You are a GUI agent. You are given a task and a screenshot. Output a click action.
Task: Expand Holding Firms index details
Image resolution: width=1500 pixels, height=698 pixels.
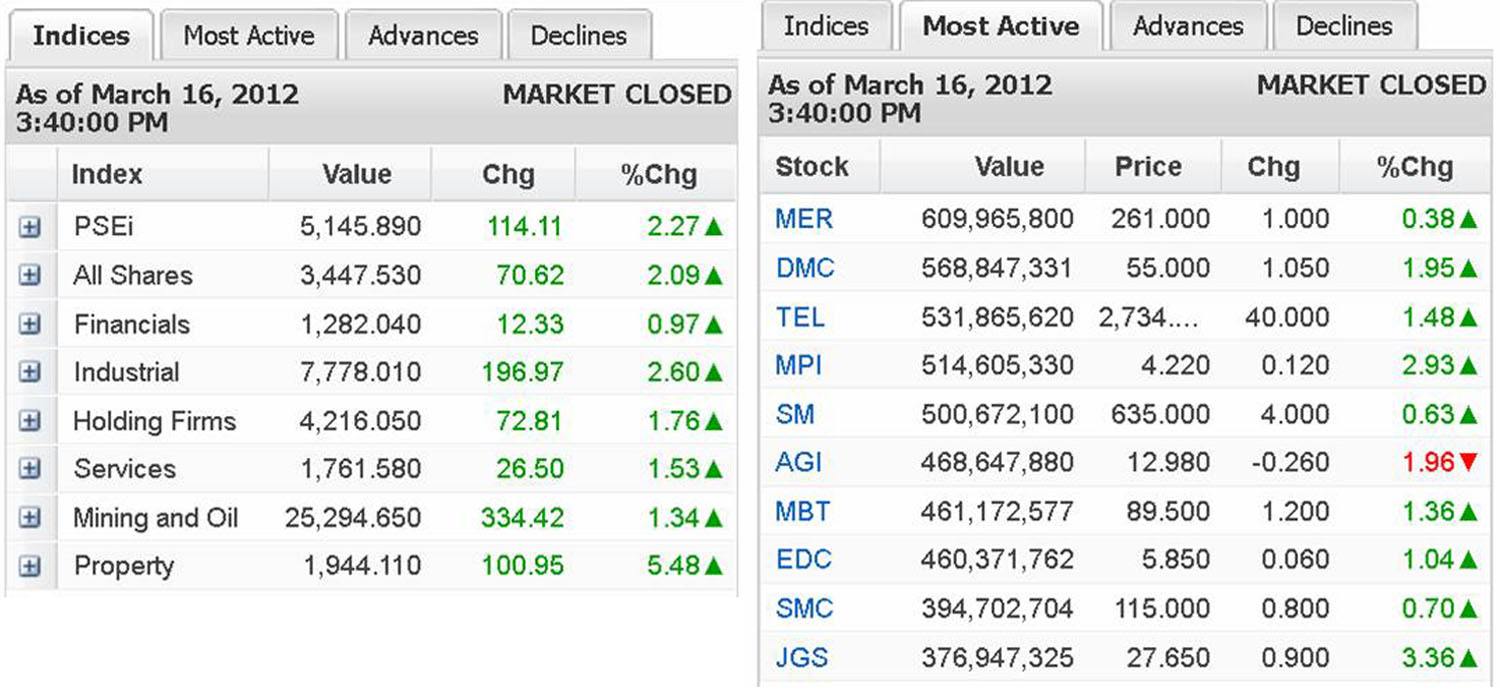[x=30, y=422]
